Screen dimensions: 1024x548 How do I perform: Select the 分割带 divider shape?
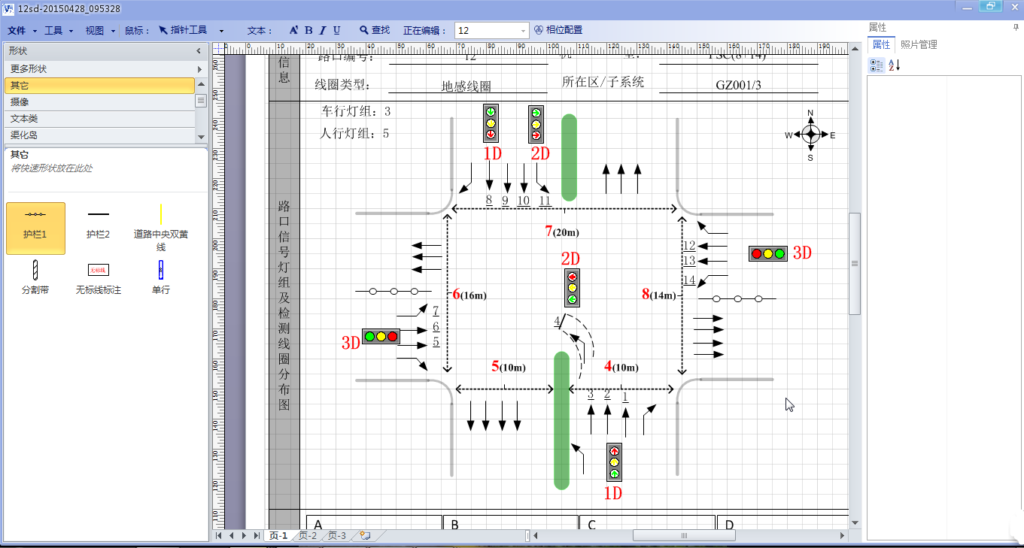pyautogui.click(x=36, y=275)
